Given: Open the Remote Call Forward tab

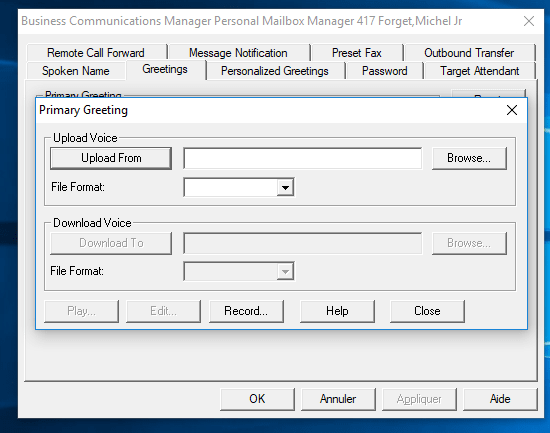Looking at the screenshot, I should 96,53.
